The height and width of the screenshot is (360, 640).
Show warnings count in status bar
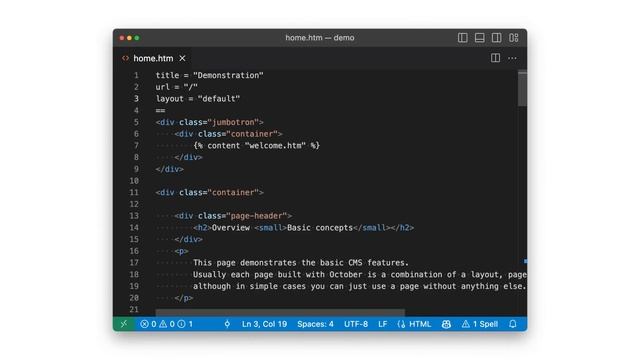(167, 324)
